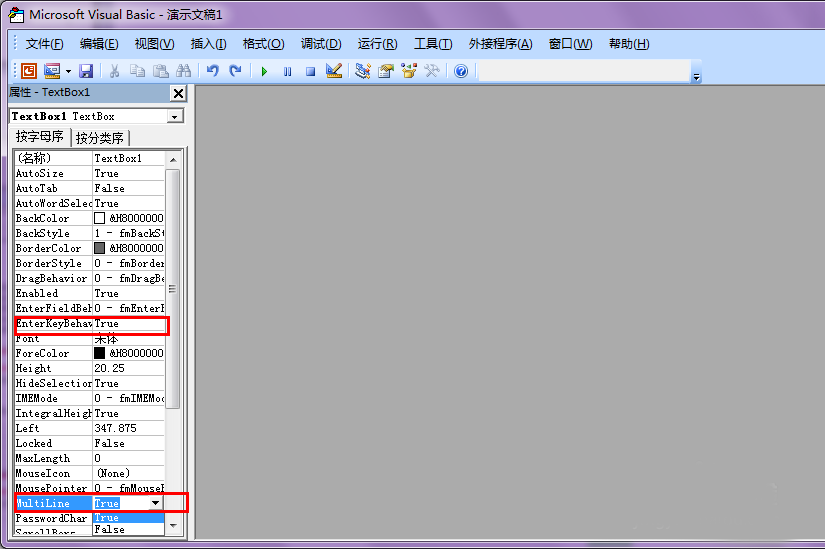The height and width of the screenshot is (549, 825).
Task: Open the 插入(I) menu
Action: (208, 44)
